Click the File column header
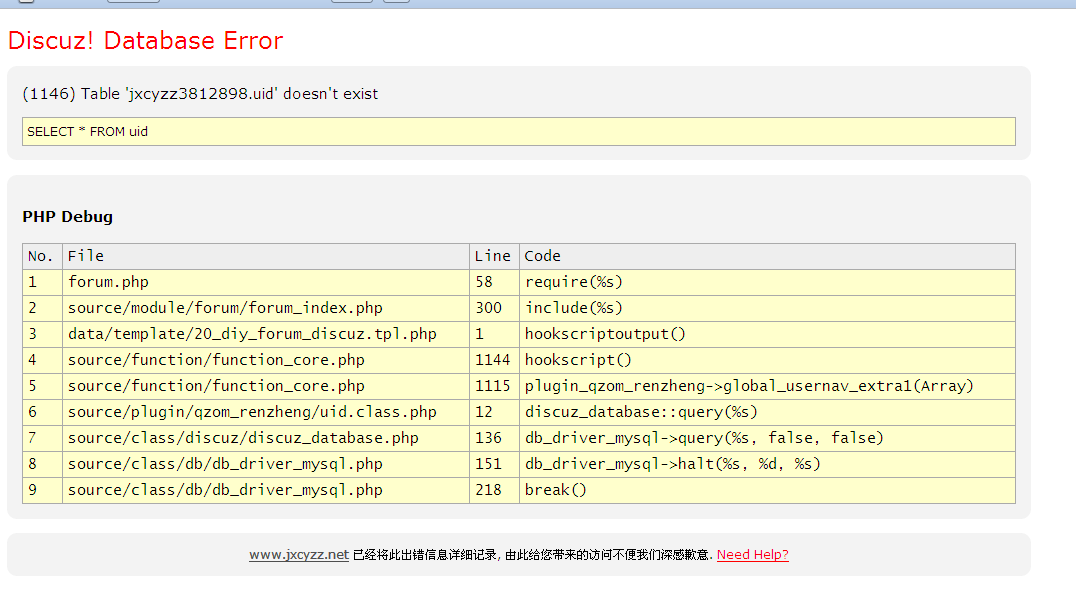 (x=266, y=256)
